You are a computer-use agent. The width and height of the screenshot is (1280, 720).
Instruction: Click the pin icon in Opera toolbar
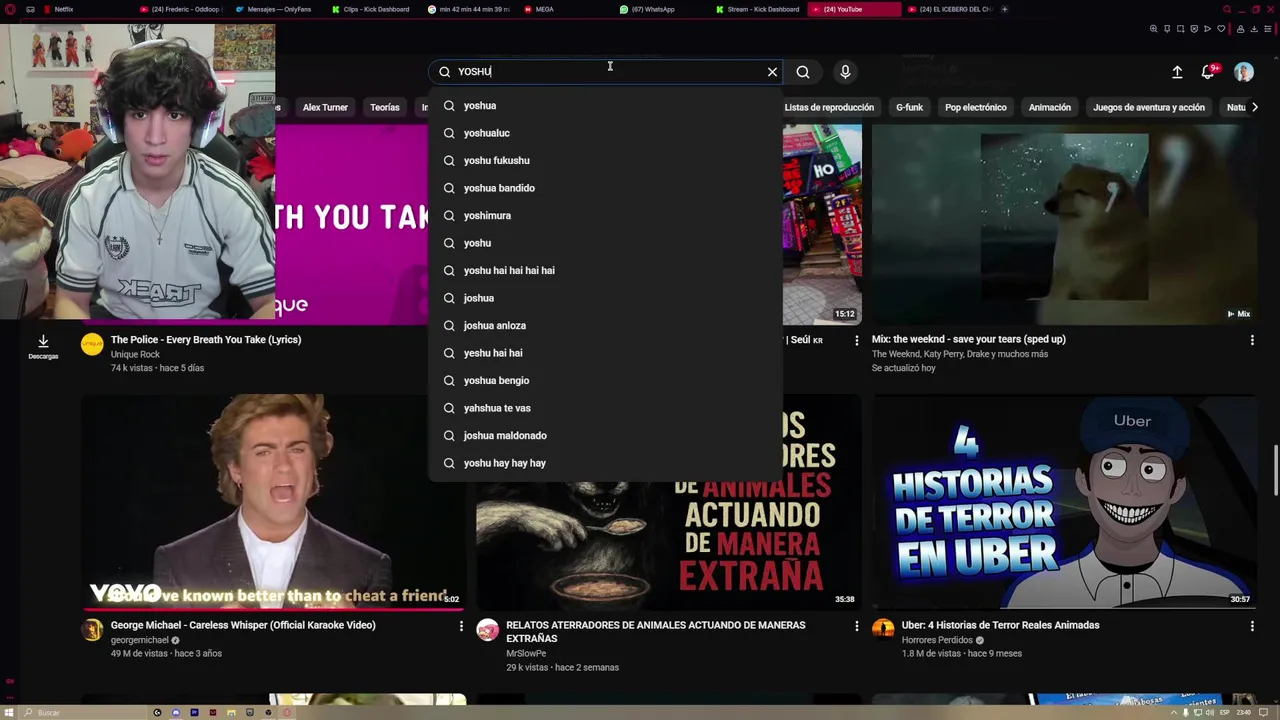1167,29
